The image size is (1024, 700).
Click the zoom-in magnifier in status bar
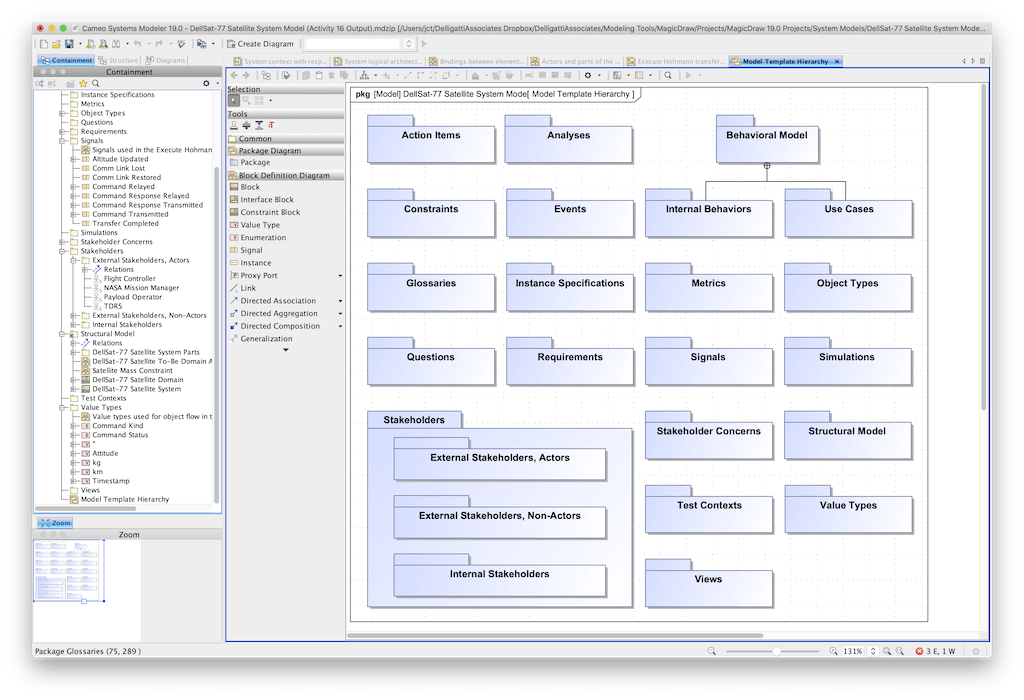(x=833, y=651)
